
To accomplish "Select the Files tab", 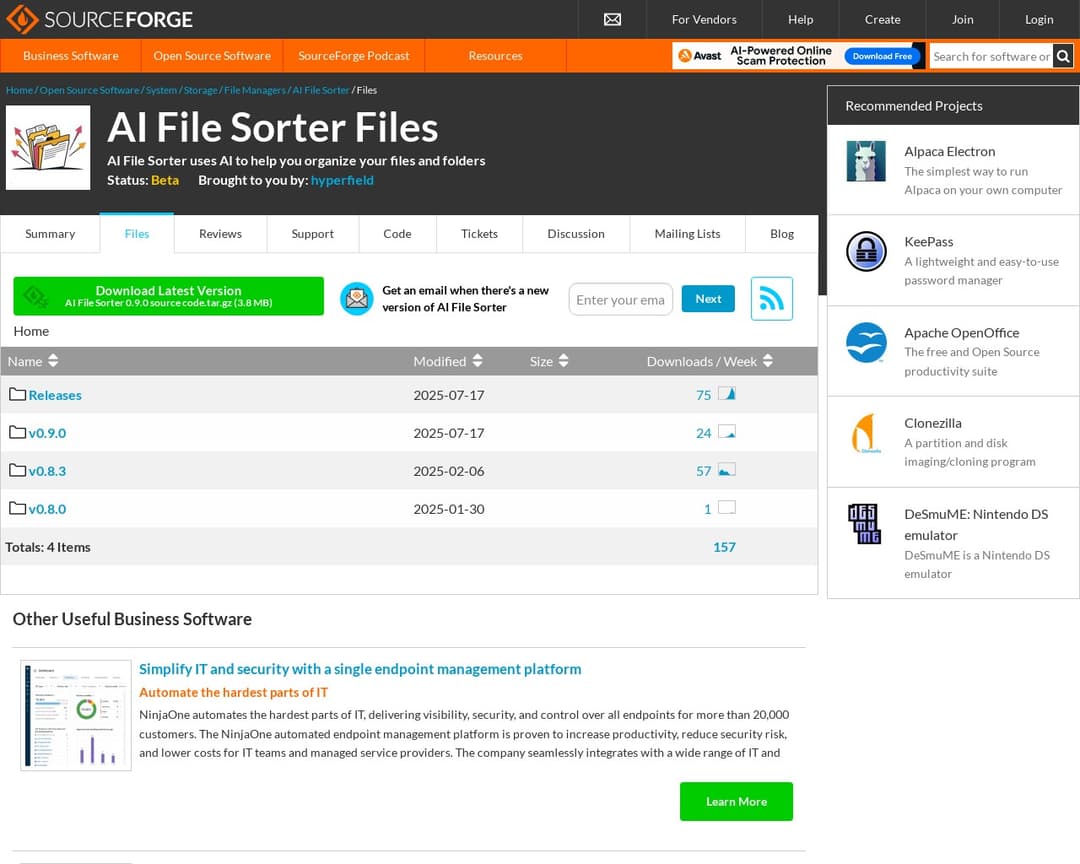I will pyautogui.click(x=137, y=234).
